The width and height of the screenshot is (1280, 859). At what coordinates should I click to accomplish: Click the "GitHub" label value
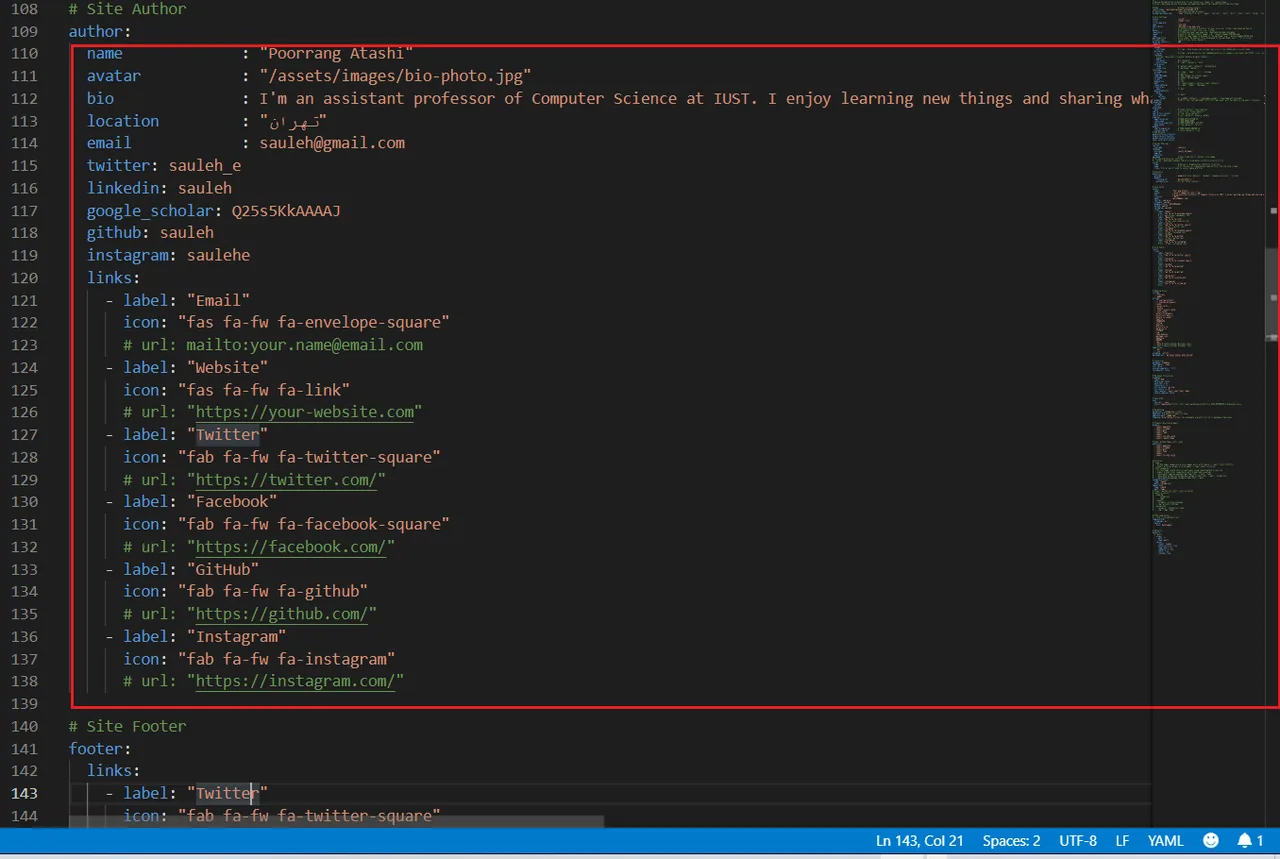(x=222, y=569)
